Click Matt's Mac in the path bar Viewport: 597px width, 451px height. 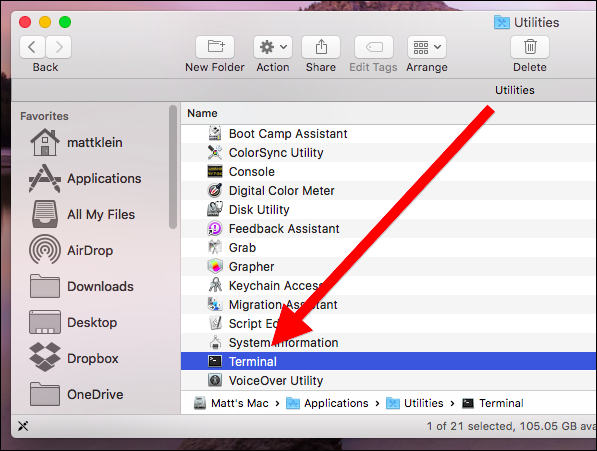(x=231, y=403)
